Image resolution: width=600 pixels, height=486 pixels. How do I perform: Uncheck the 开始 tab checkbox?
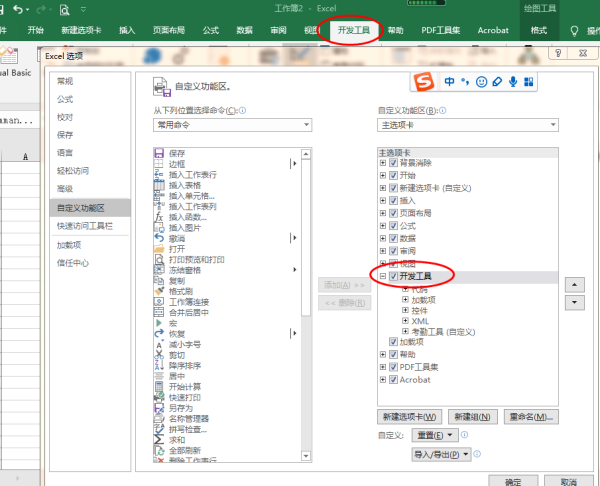[x=393, y=176]
